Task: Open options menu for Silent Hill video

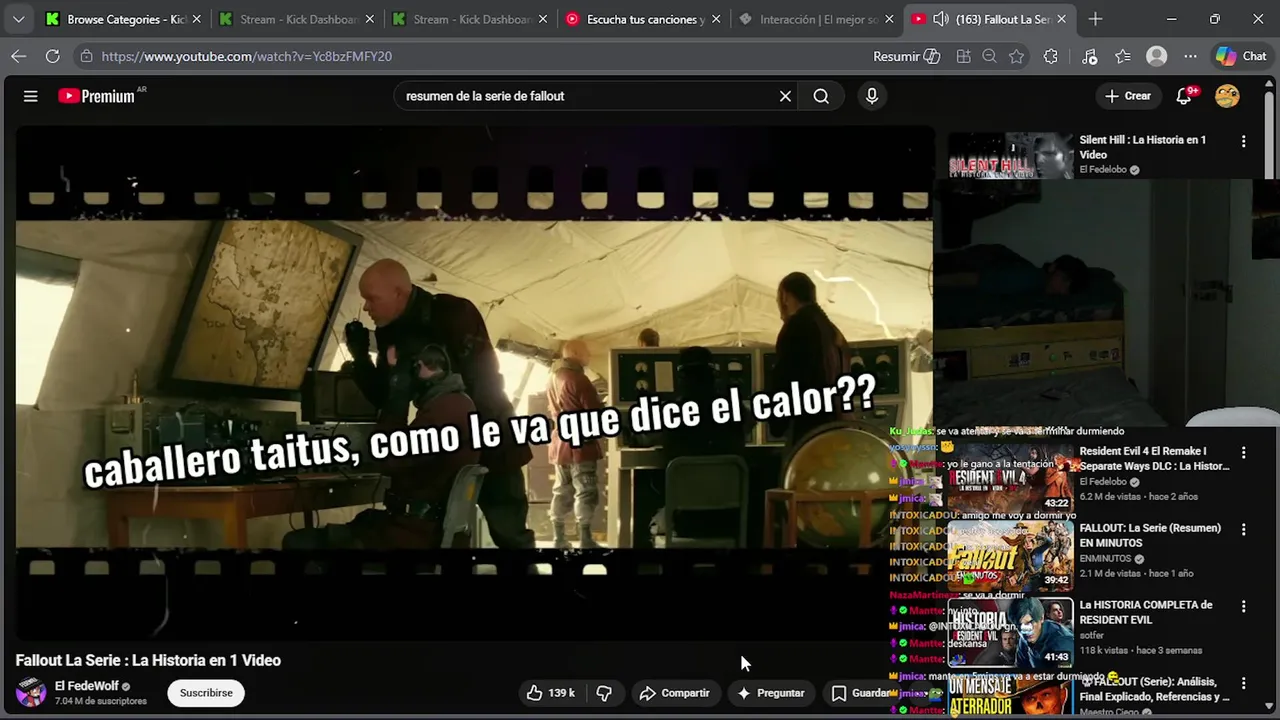Action: click(x=1243, y=142)
